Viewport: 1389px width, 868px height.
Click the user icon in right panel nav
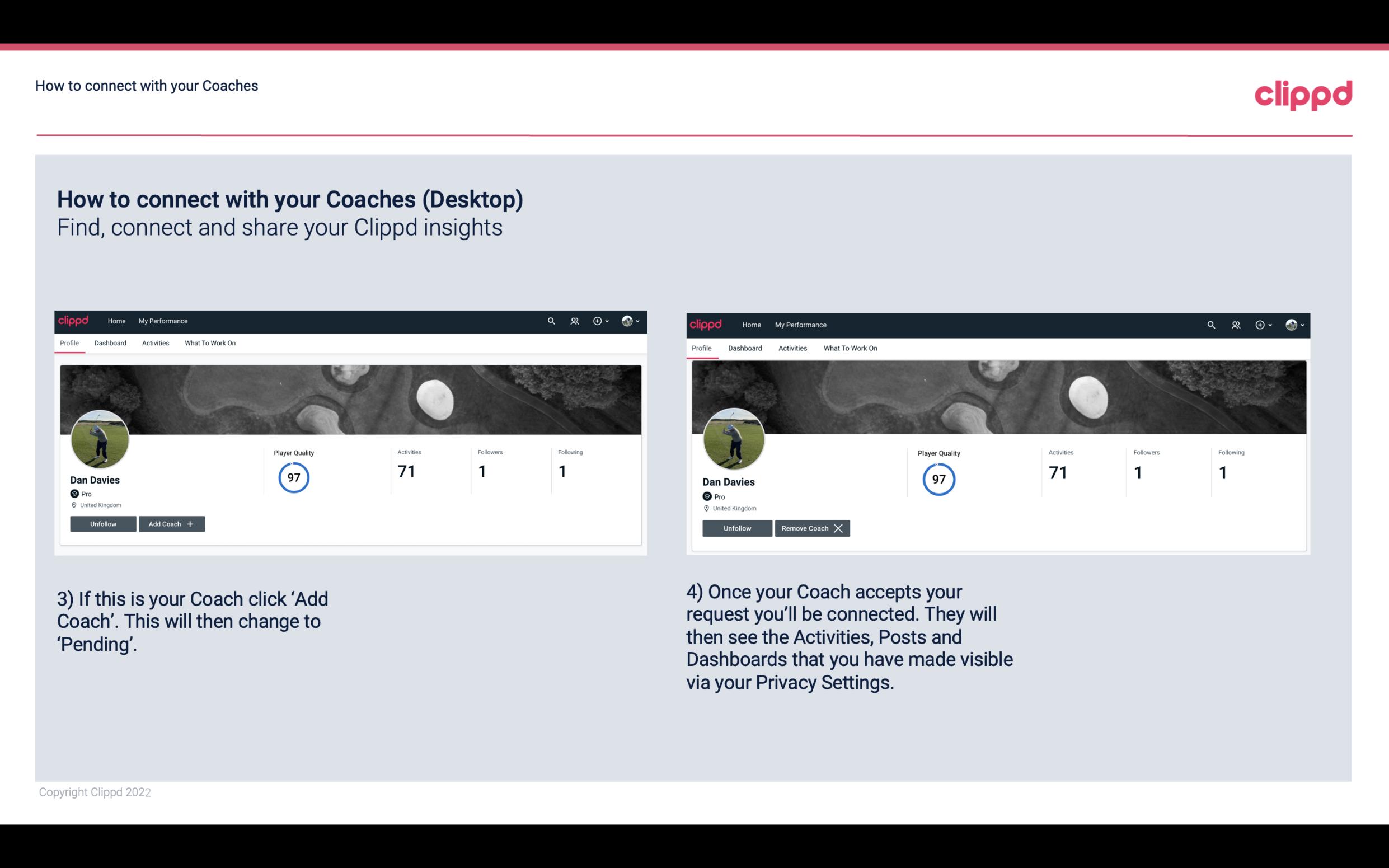pyautogui.click(x=1236, y=324)
